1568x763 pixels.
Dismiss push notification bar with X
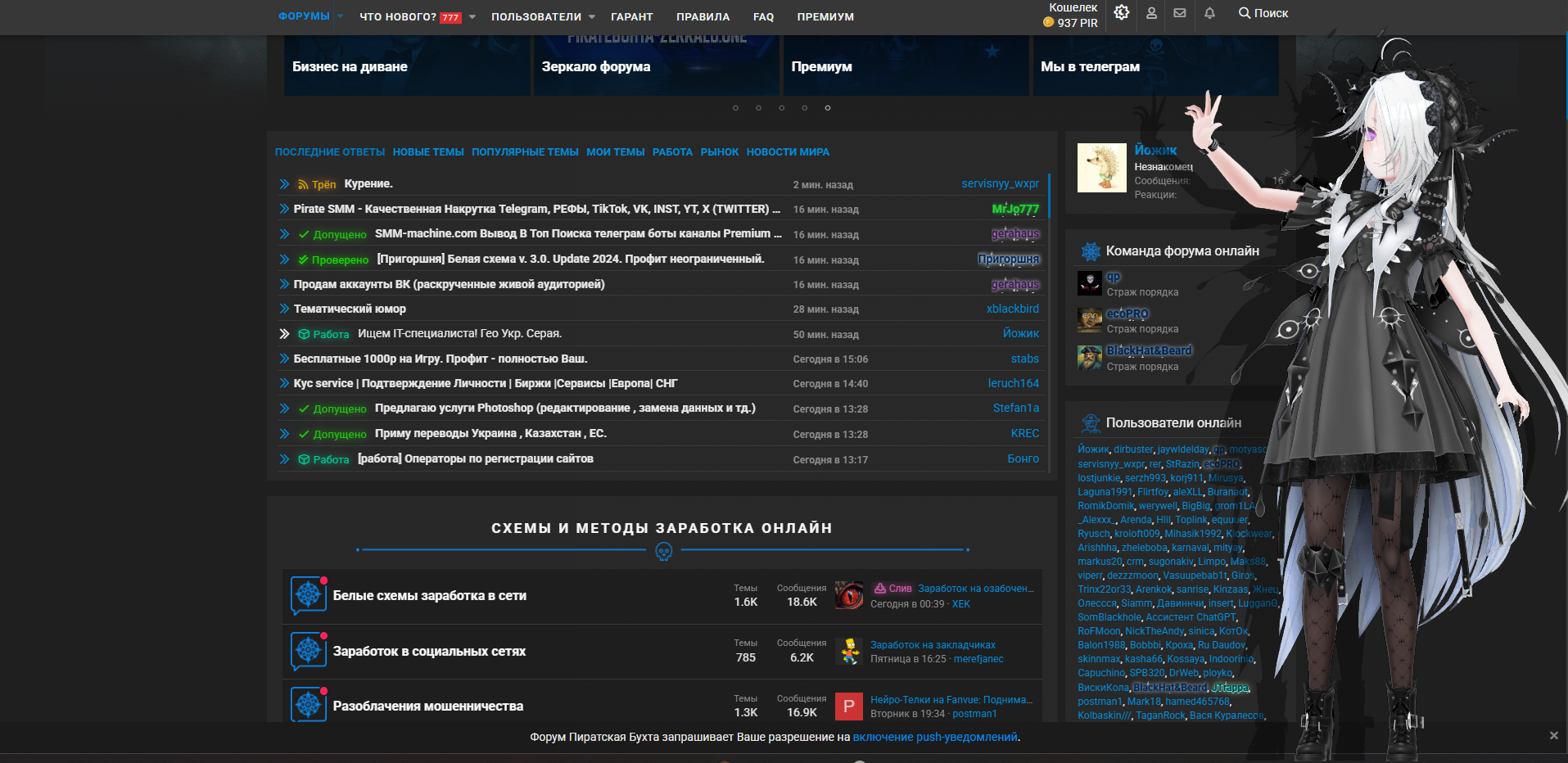pos(1553,736)
